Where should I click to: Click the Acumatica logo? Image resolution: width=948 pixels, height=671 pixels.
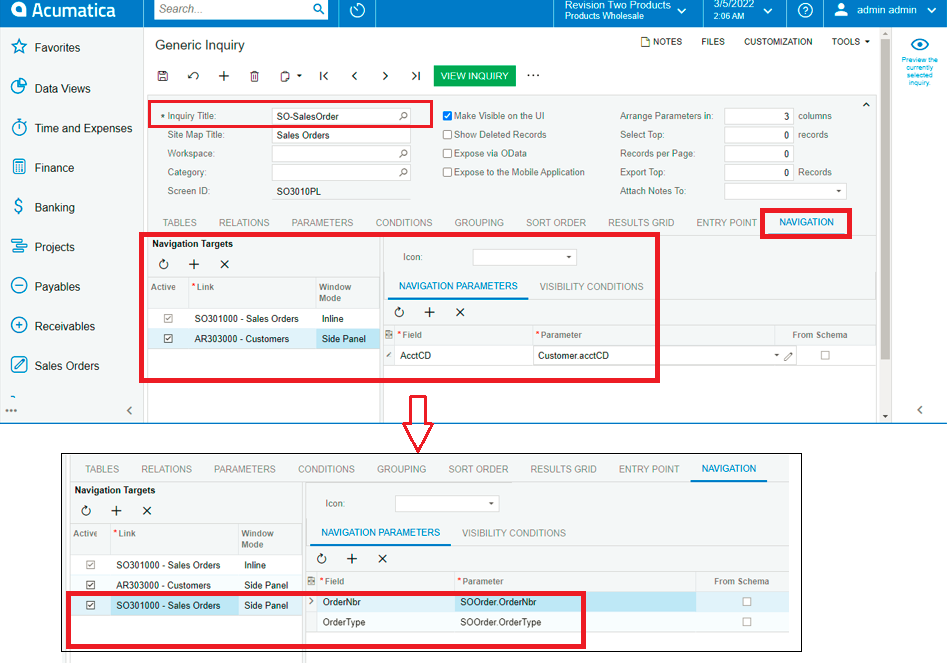63,10
